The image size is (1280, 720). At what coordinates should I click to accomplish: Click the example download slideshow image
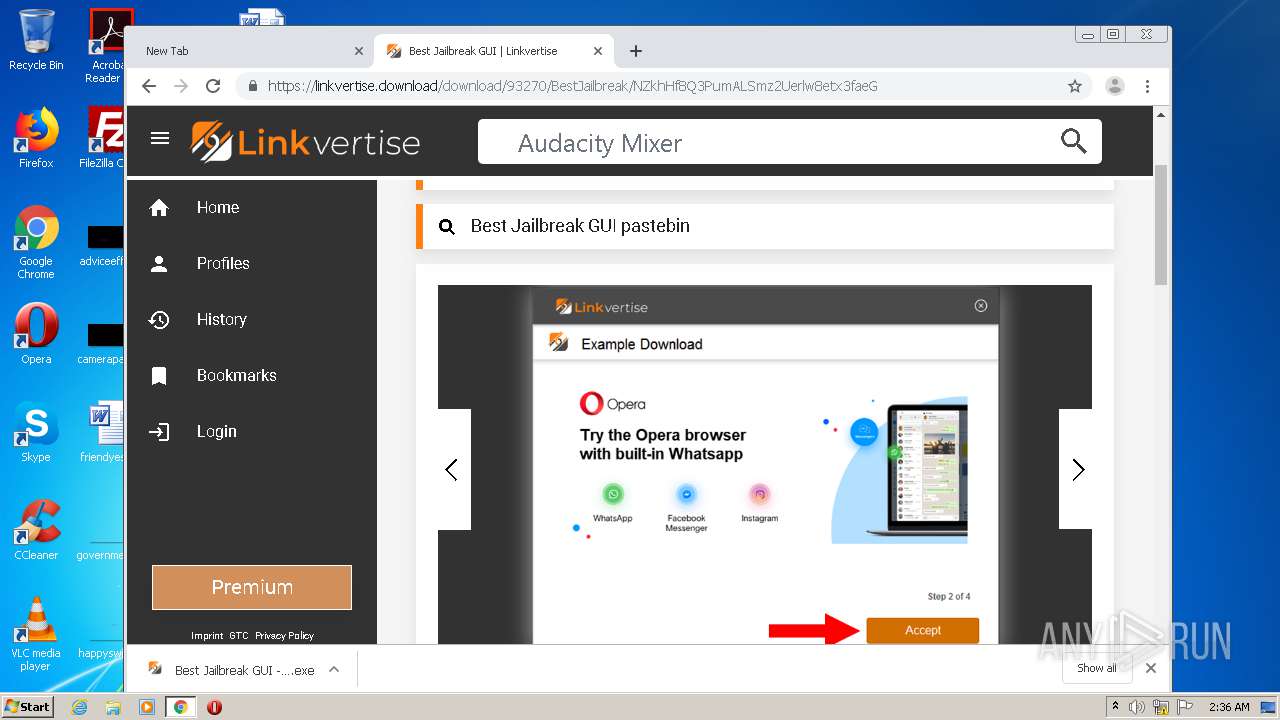coord(765,465)
